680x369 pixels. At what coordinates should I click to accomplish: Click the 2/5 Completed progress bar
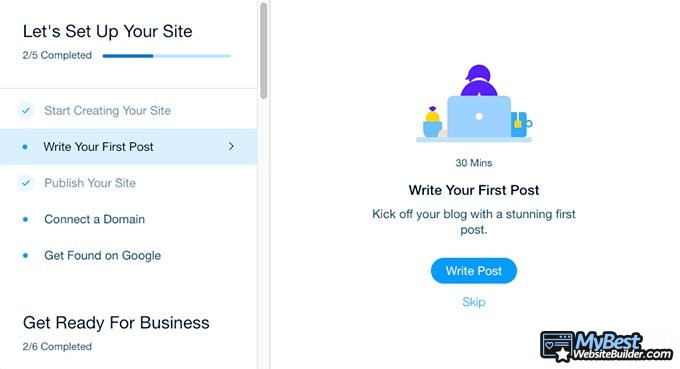coord(167,56)
